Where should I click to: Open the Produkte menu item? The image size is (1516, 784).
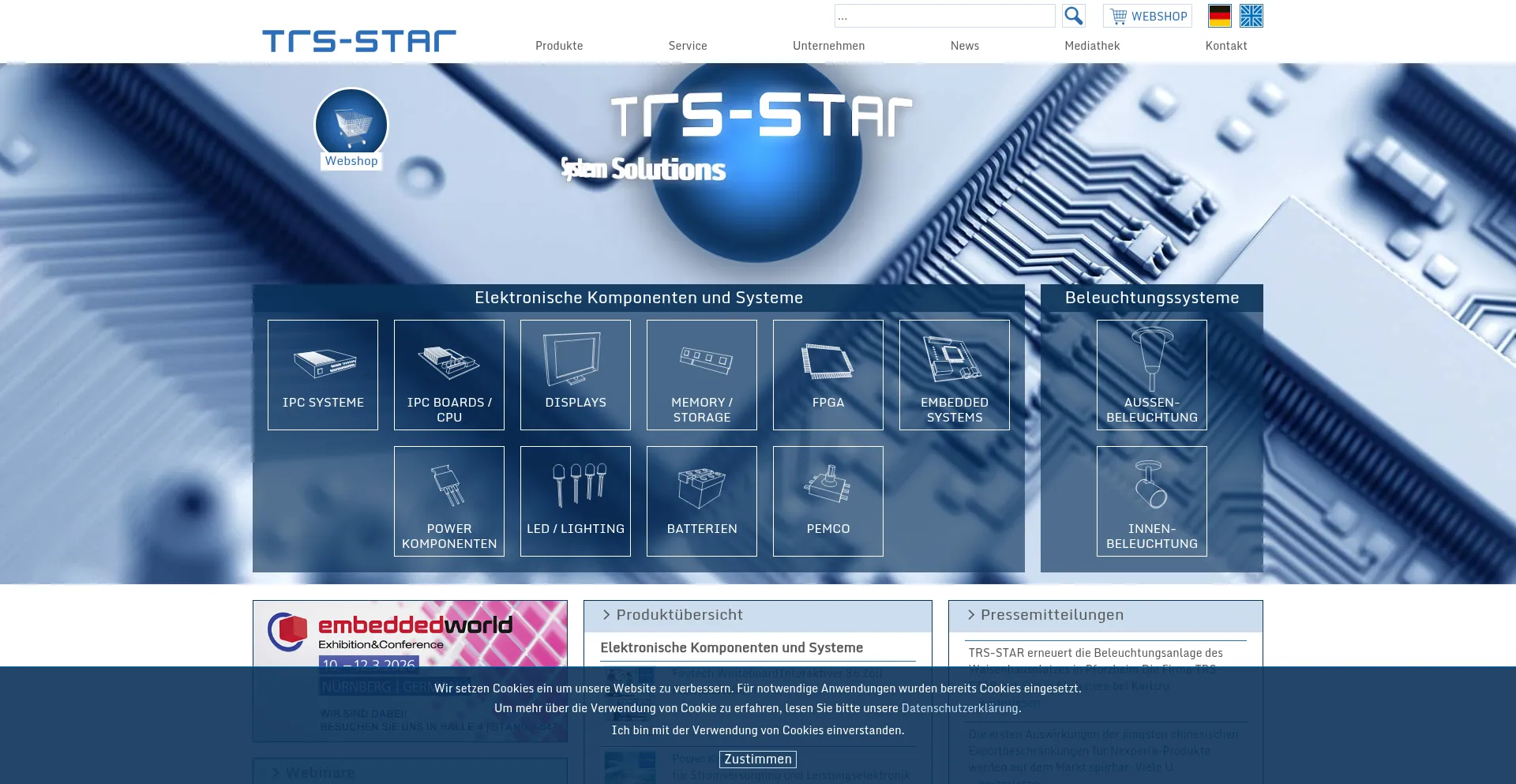[559, 46]
